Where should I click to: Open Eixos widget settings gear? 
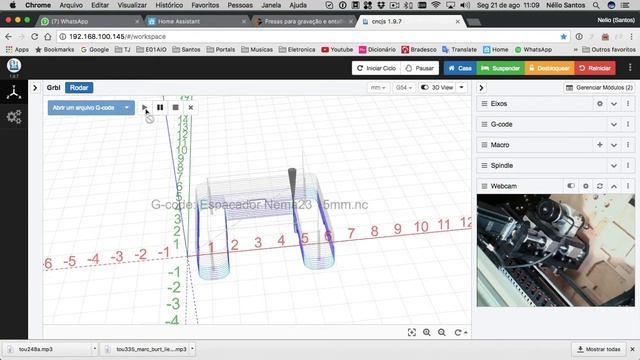pos(600,104)
